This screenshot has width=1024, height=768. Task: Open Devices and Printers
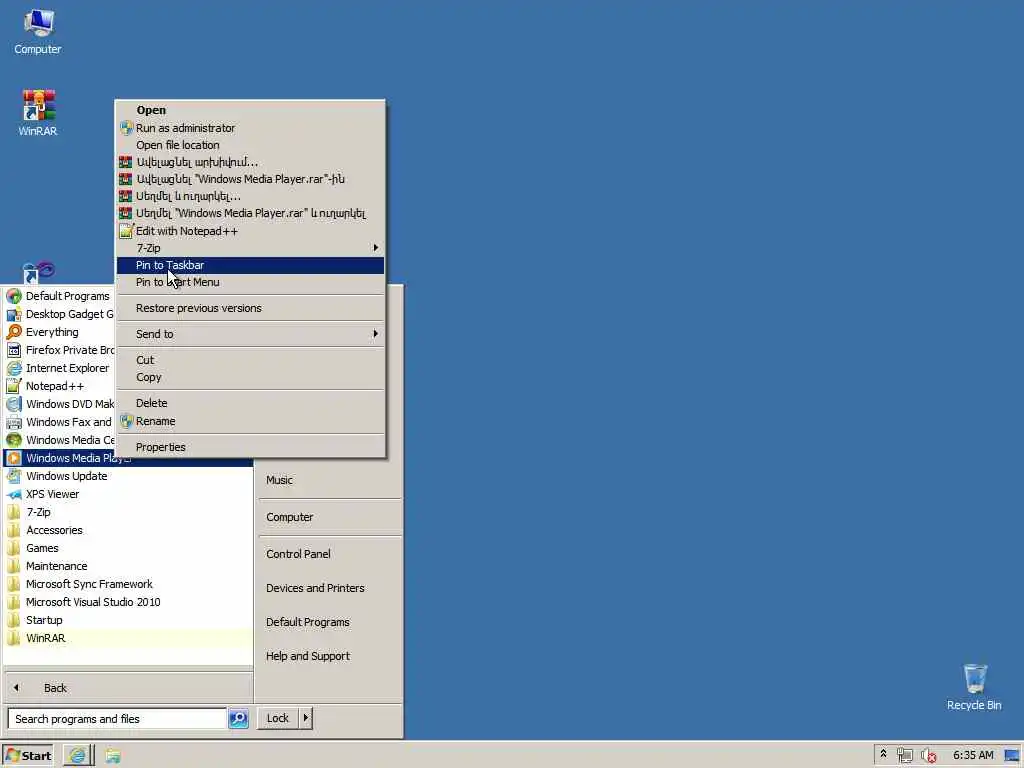(330, 588)
